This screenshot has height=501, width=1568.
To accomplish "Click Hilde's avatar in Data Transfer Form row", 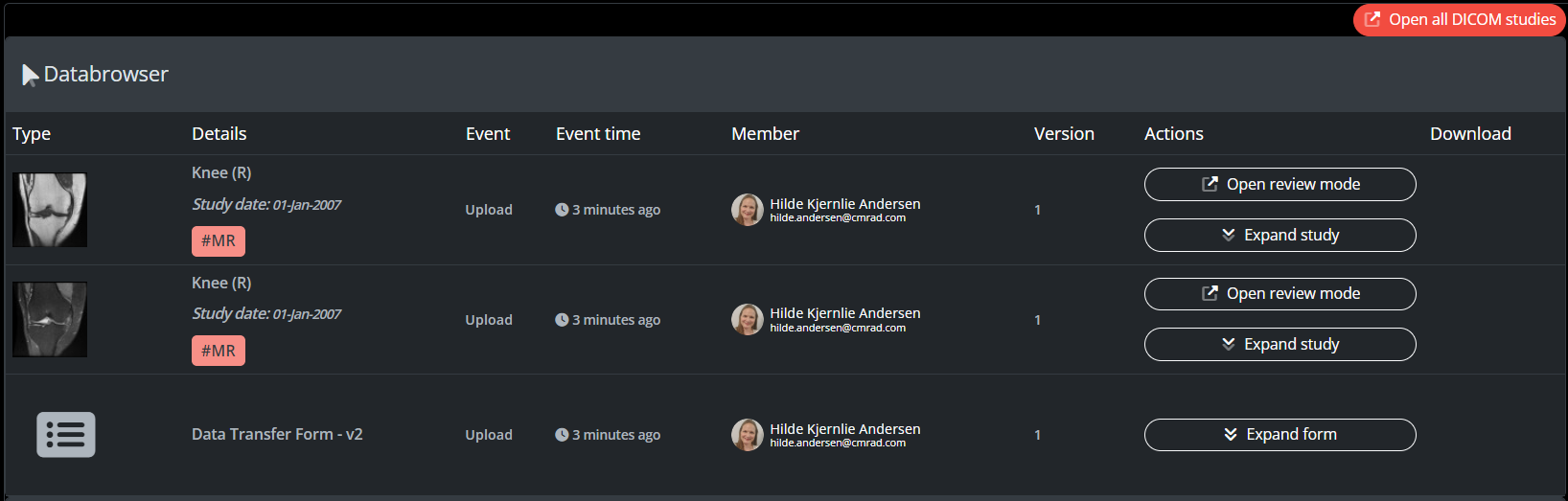I will point(748,435).
